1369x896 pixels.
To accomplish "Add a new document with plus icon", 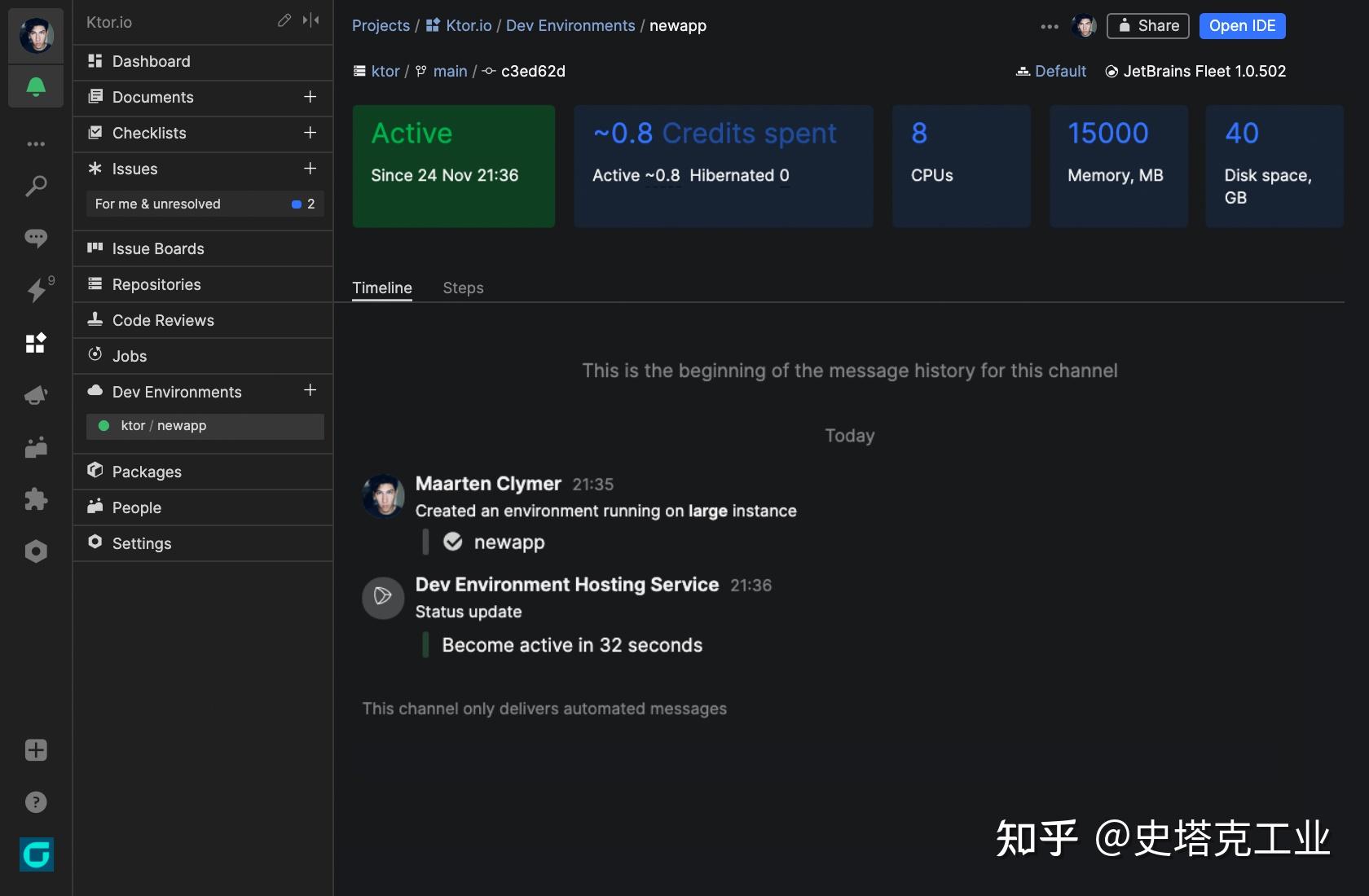I will tap(310, 97).
